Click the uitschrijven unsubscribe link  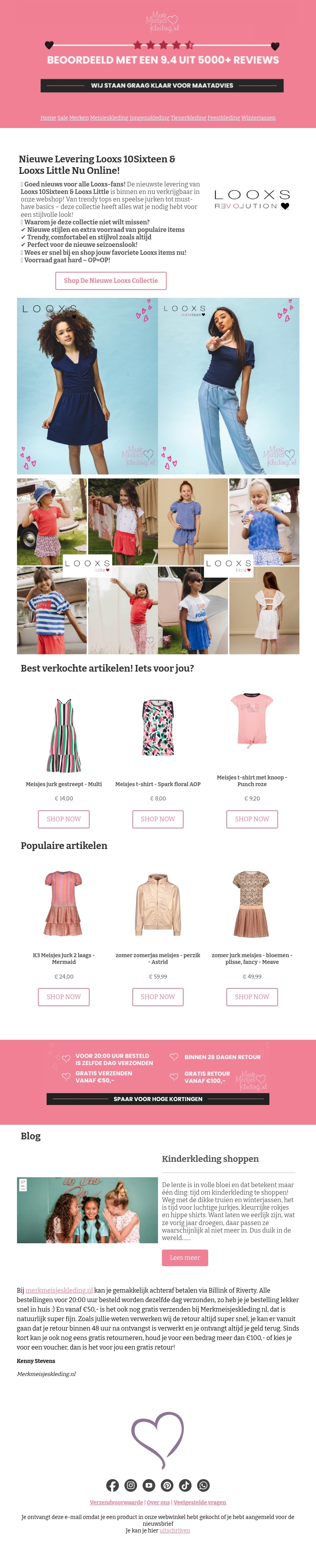pos(175,1530)
